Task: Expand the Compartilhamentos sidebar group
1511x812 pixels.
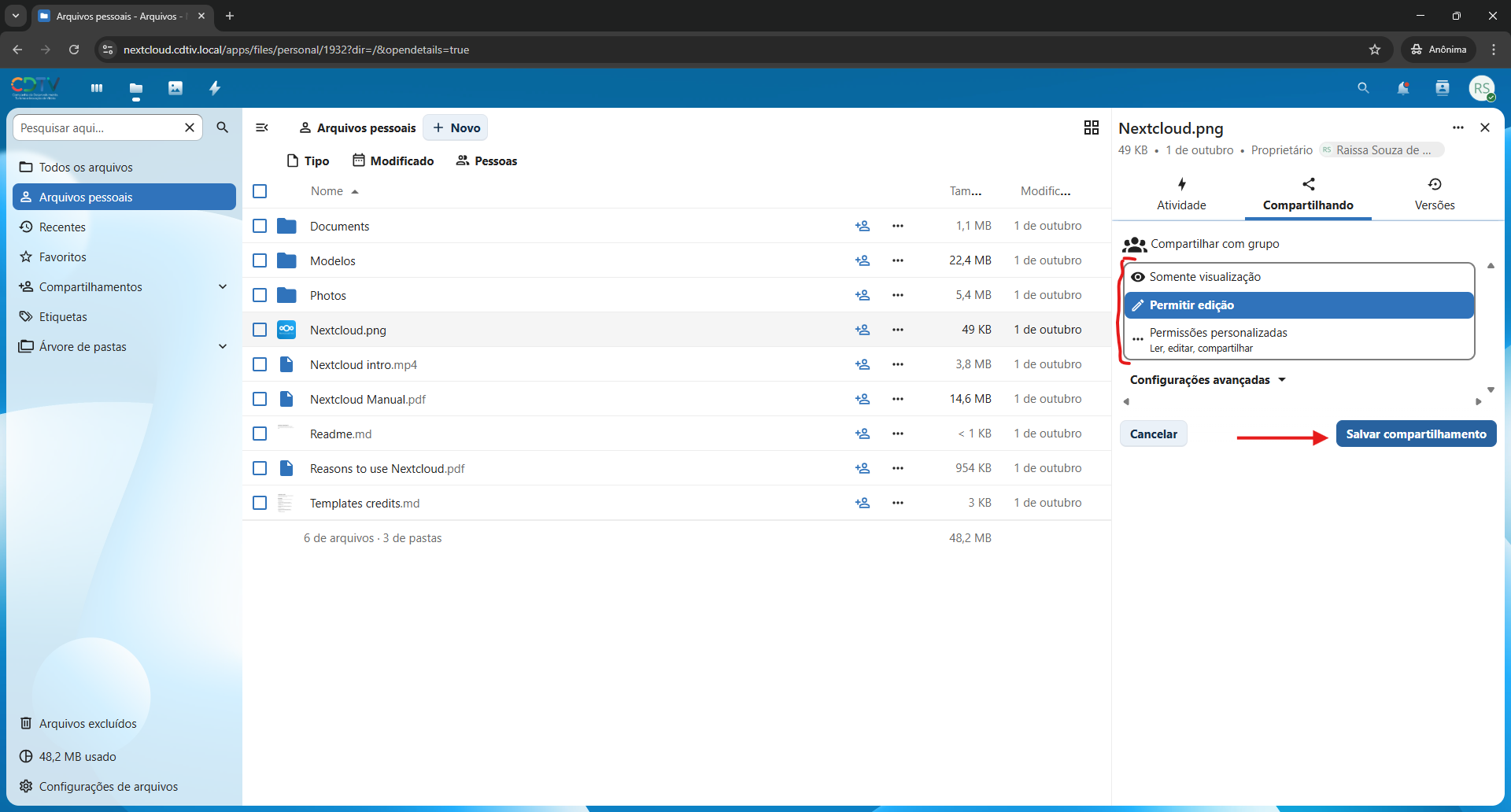Action: tap(223, 287)
